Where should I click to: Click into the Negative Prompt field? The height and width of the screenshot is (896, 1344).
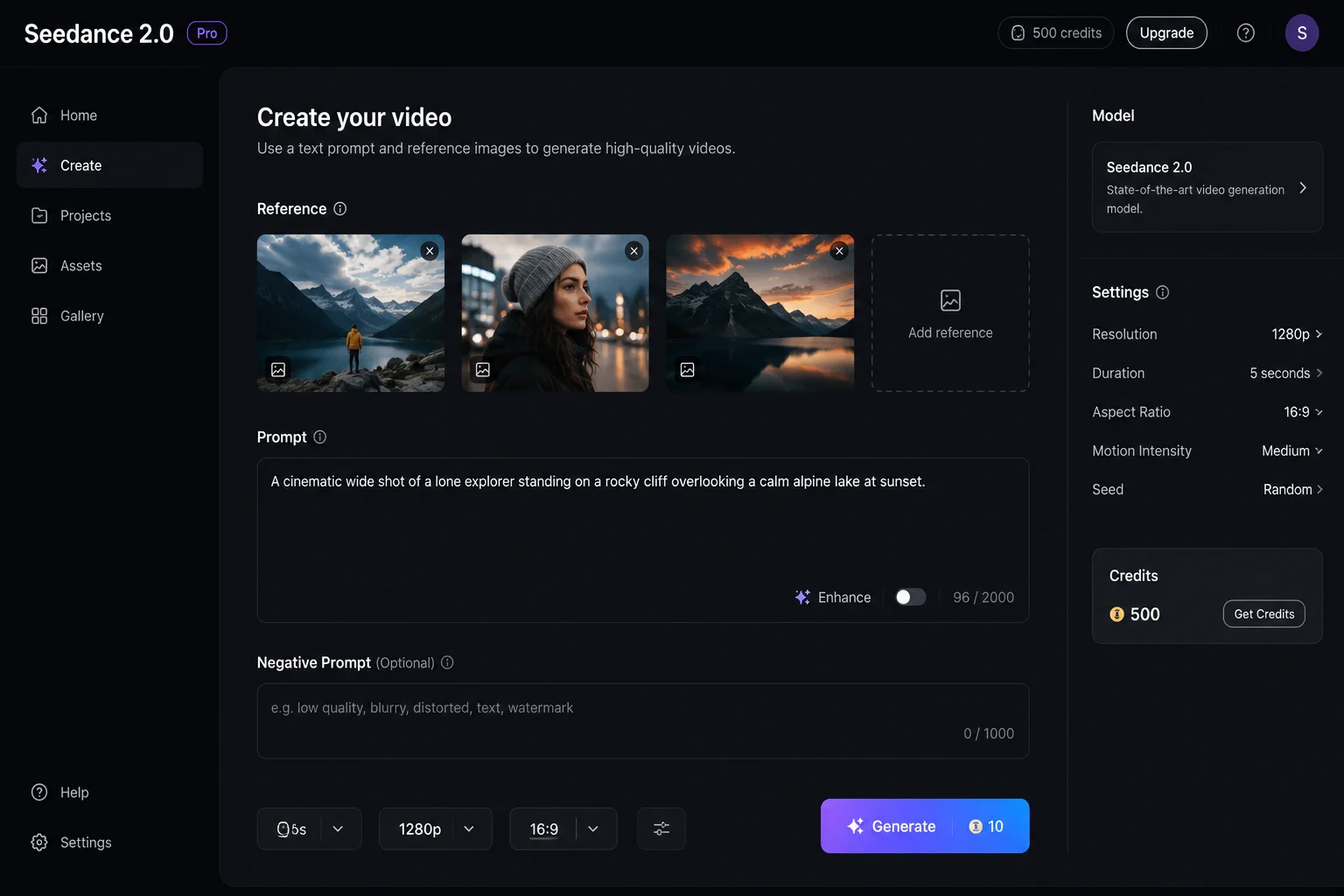tap(643, 721)
